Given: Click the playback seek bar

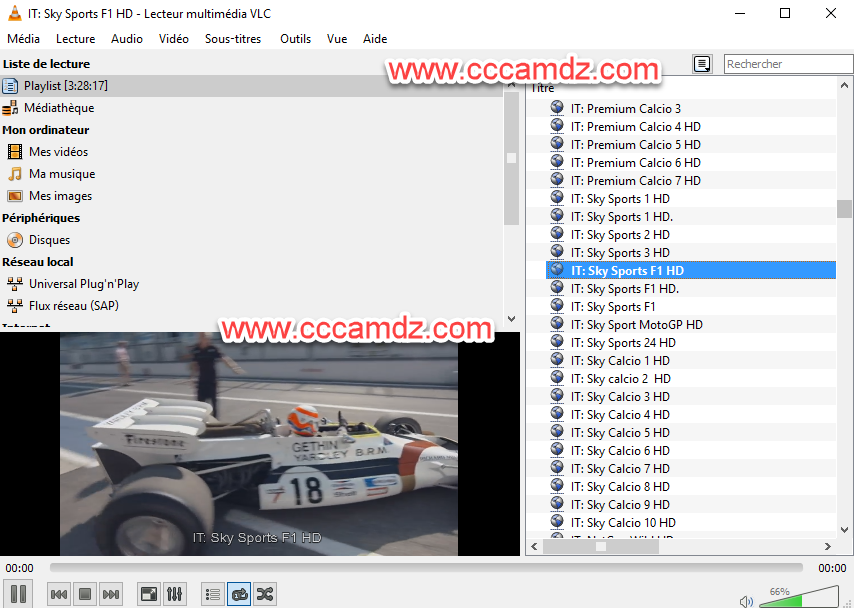Looking at the screenshot, I should [x=426, y=568].
